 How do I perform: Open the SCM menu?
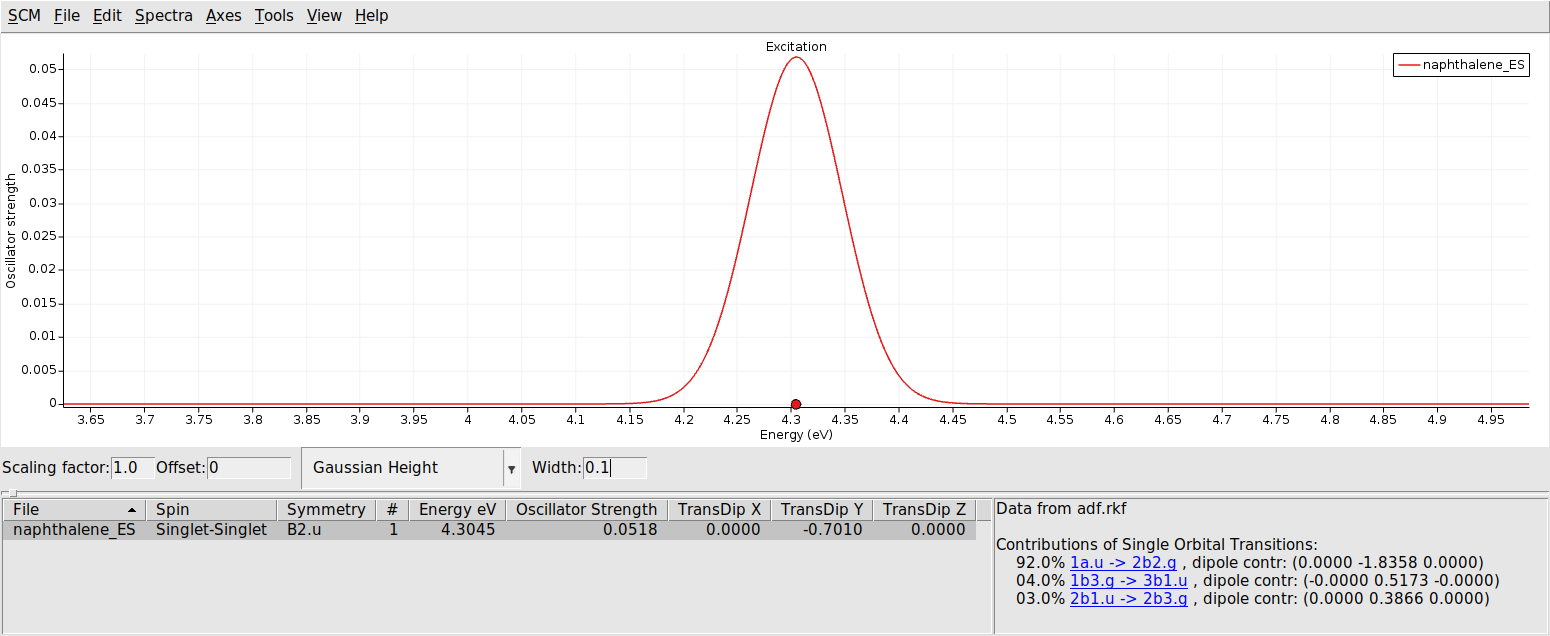[24, 16]
